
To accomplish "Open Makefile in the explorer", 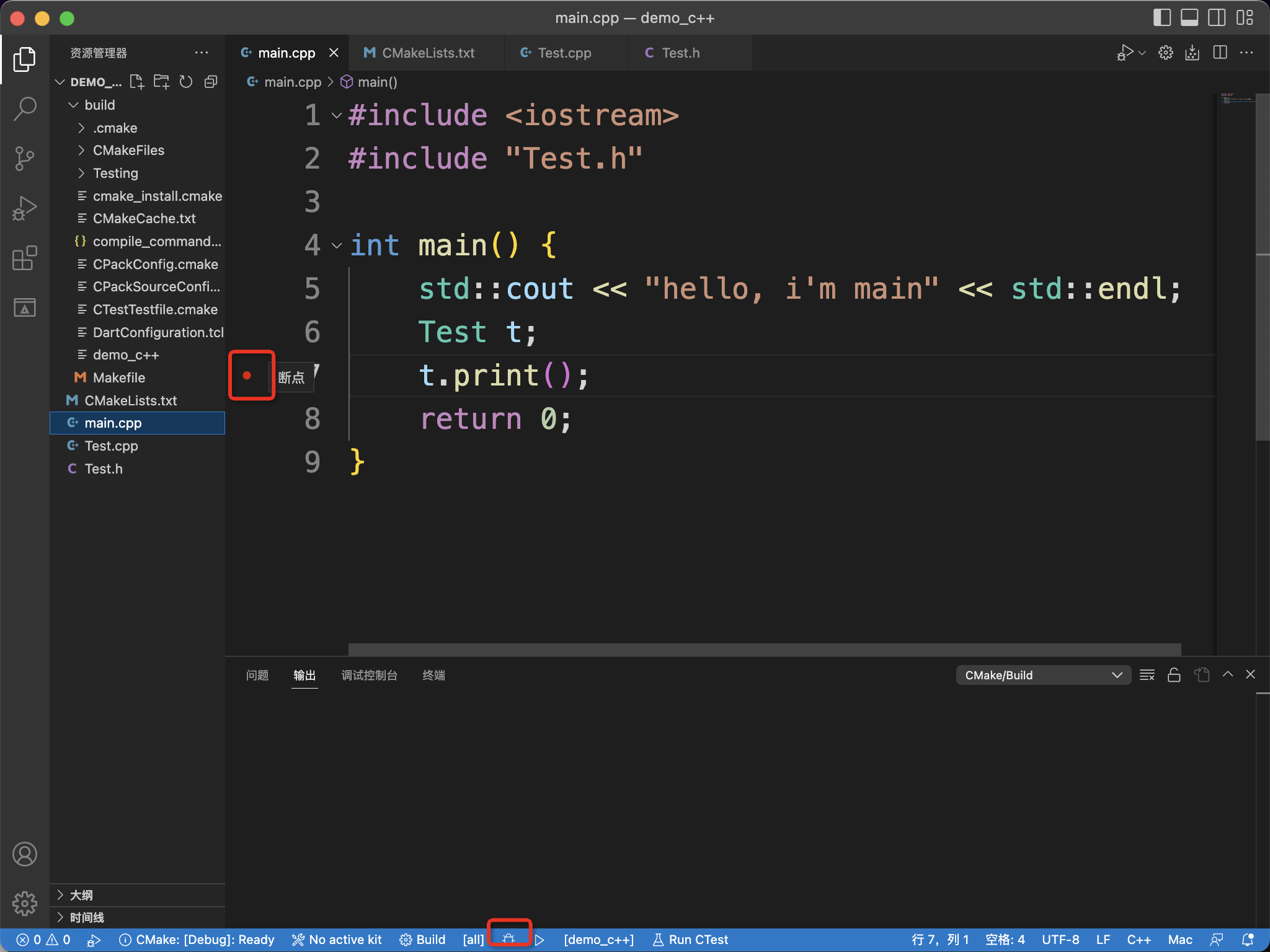I will click(137, 377).
